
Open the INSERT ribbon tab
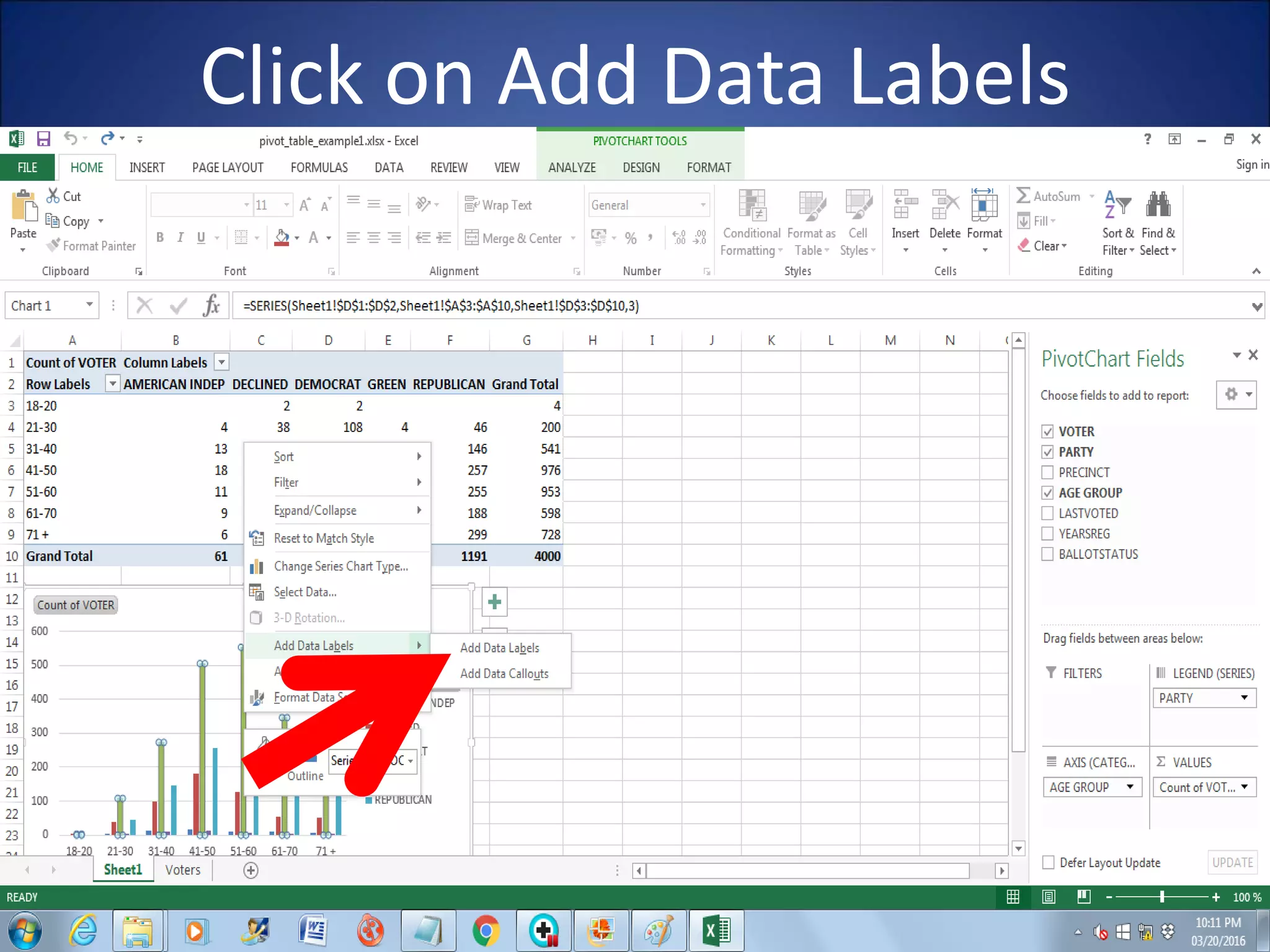click(x=147, y=167)
